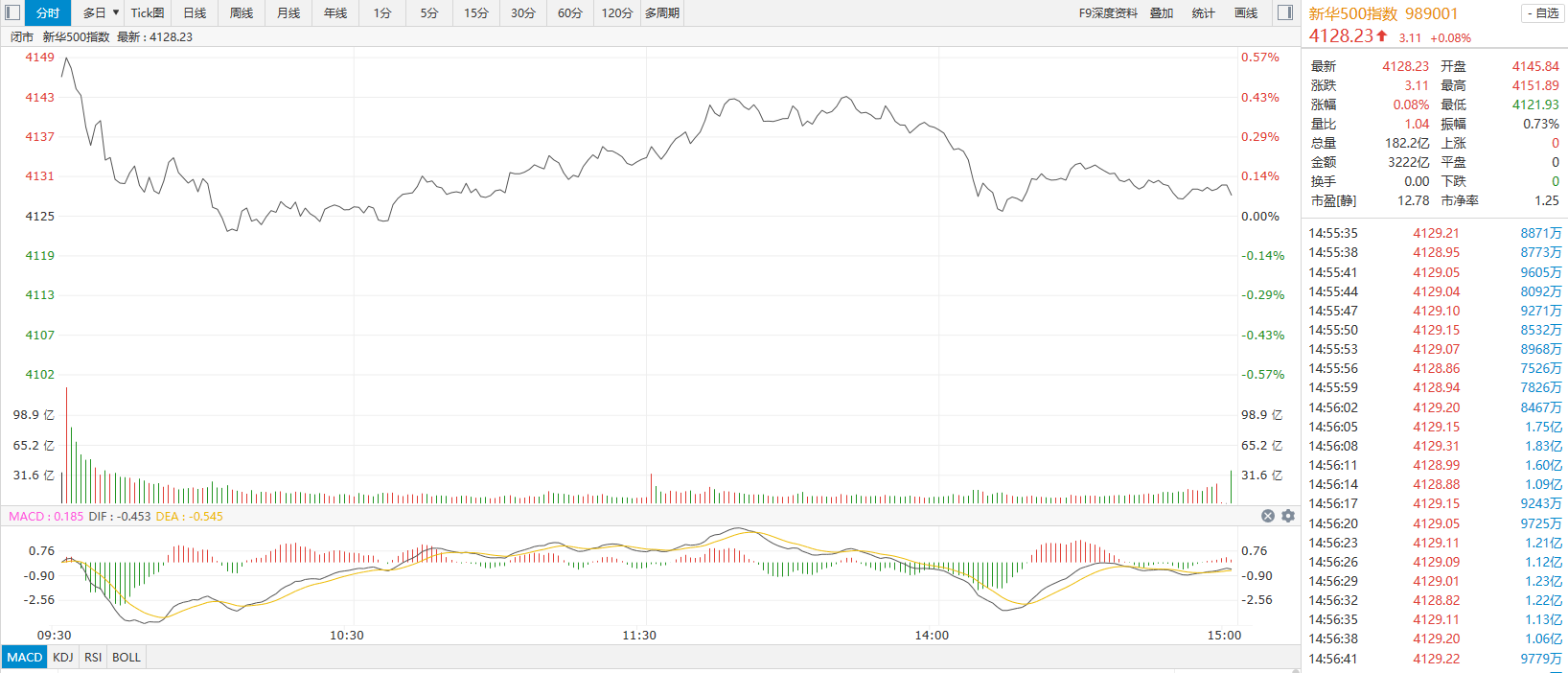Switch to the RSI indicator tab
1568x673 pixels.
(x=93, y=657)
